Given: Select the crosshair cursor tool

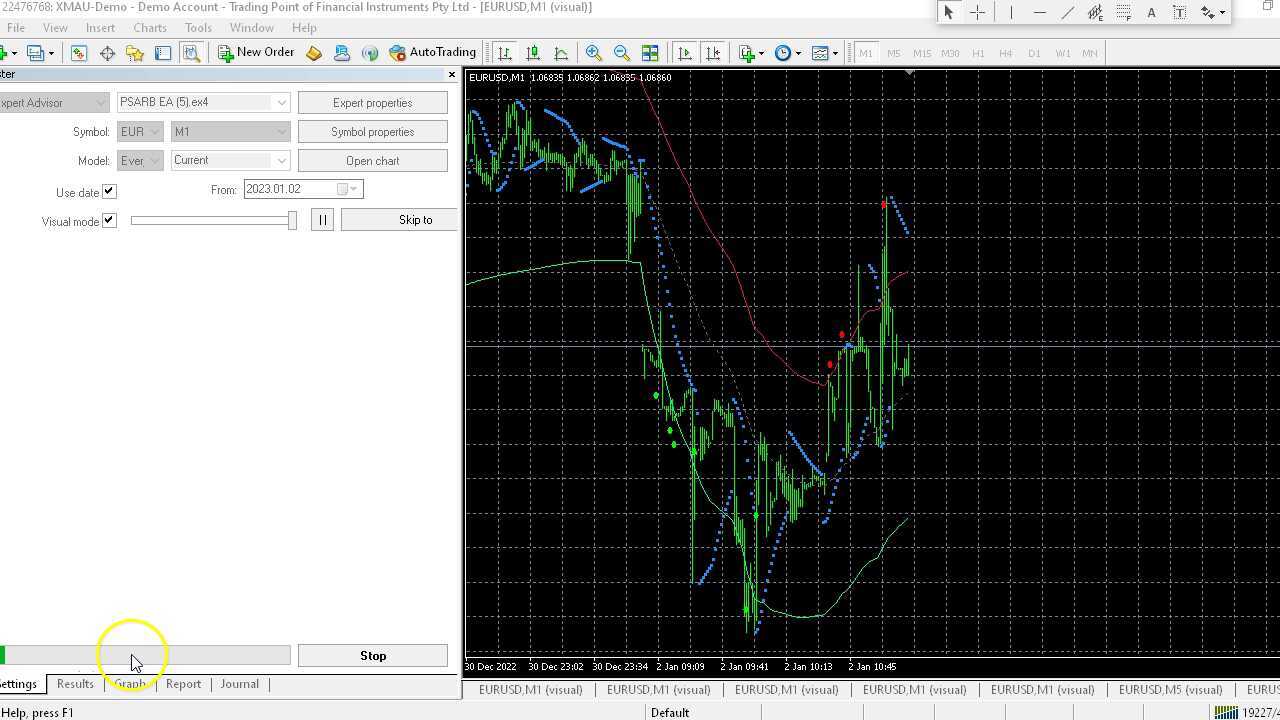Looking at the screenshot, I should tap(978, 12).
